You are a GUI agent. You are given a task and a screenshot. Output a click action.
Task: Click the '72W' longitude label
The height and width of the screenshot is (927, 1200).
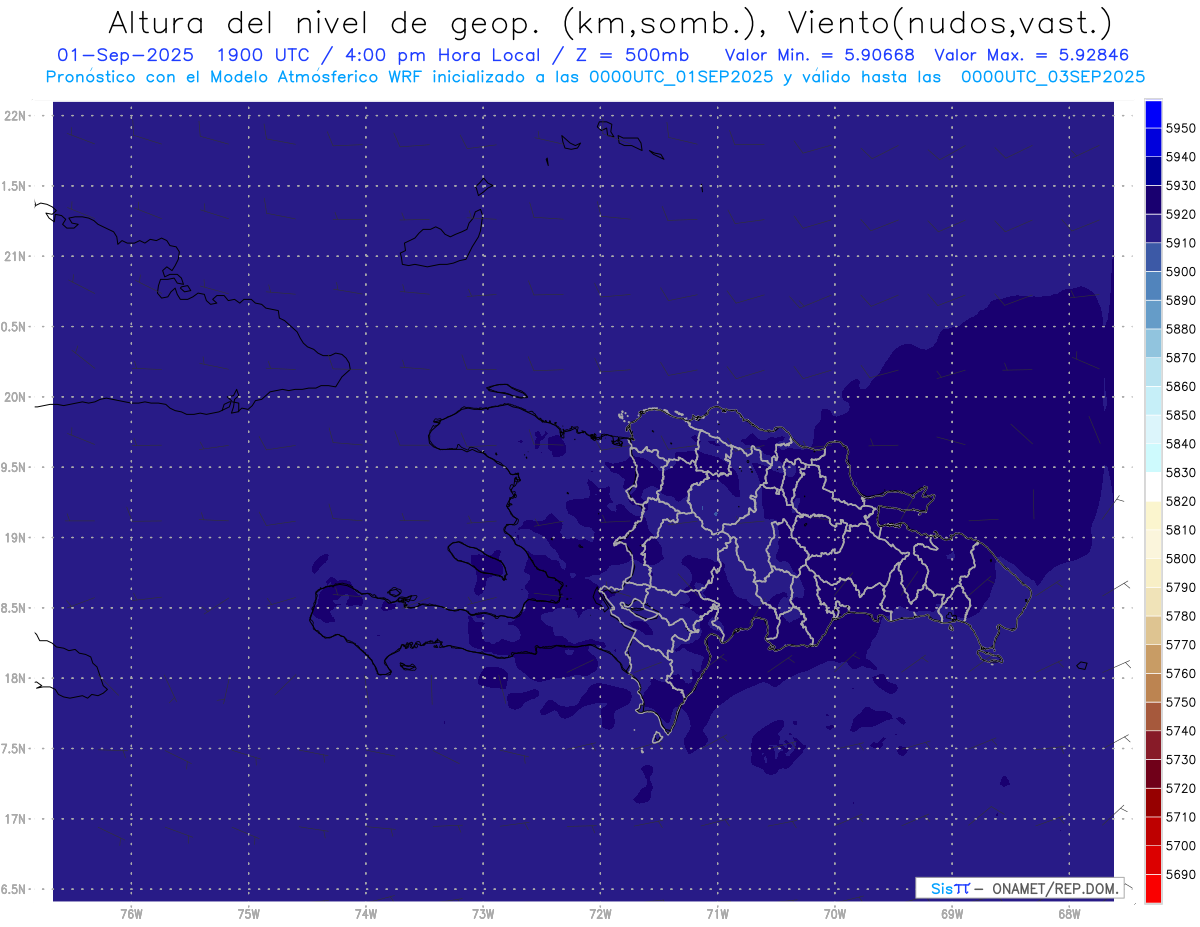pos(600,913)
